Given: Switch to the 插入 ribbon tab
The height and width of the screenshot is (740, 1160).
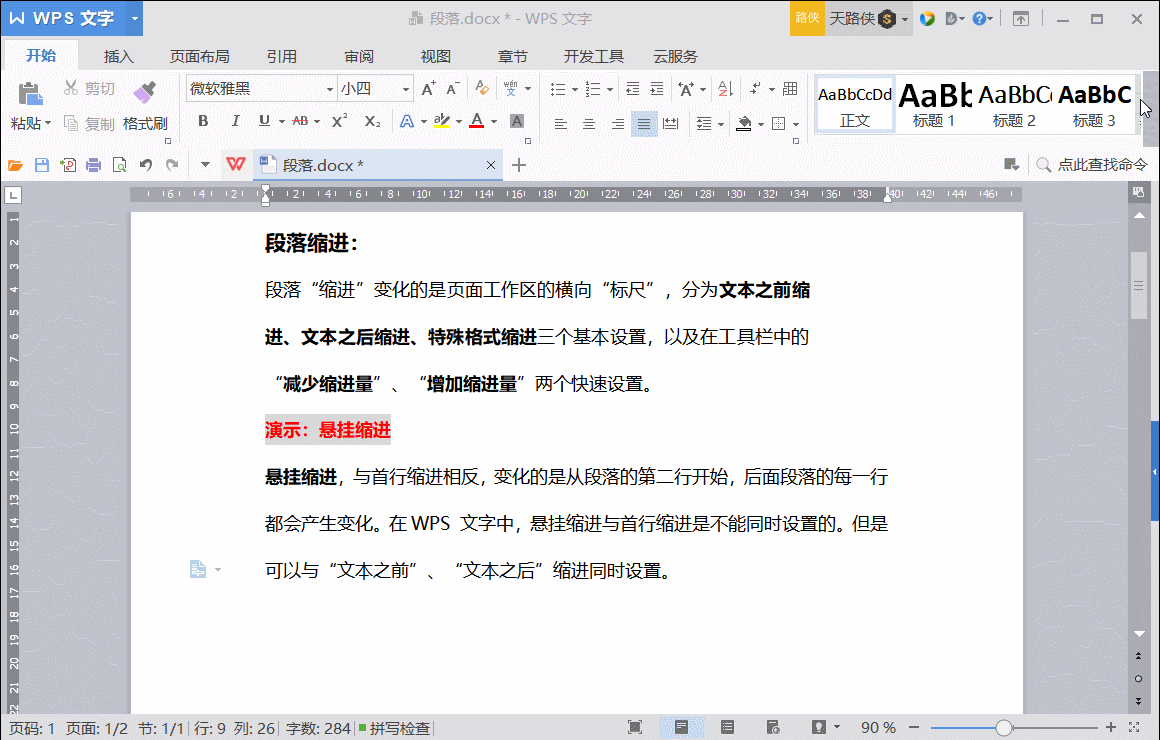Looking at the screenshot, I should click(118, 56).
